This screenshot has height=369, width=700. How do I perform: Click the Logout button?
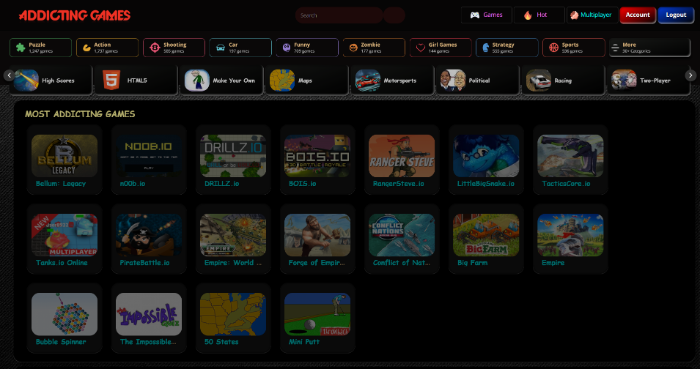[x=675, y=15]
